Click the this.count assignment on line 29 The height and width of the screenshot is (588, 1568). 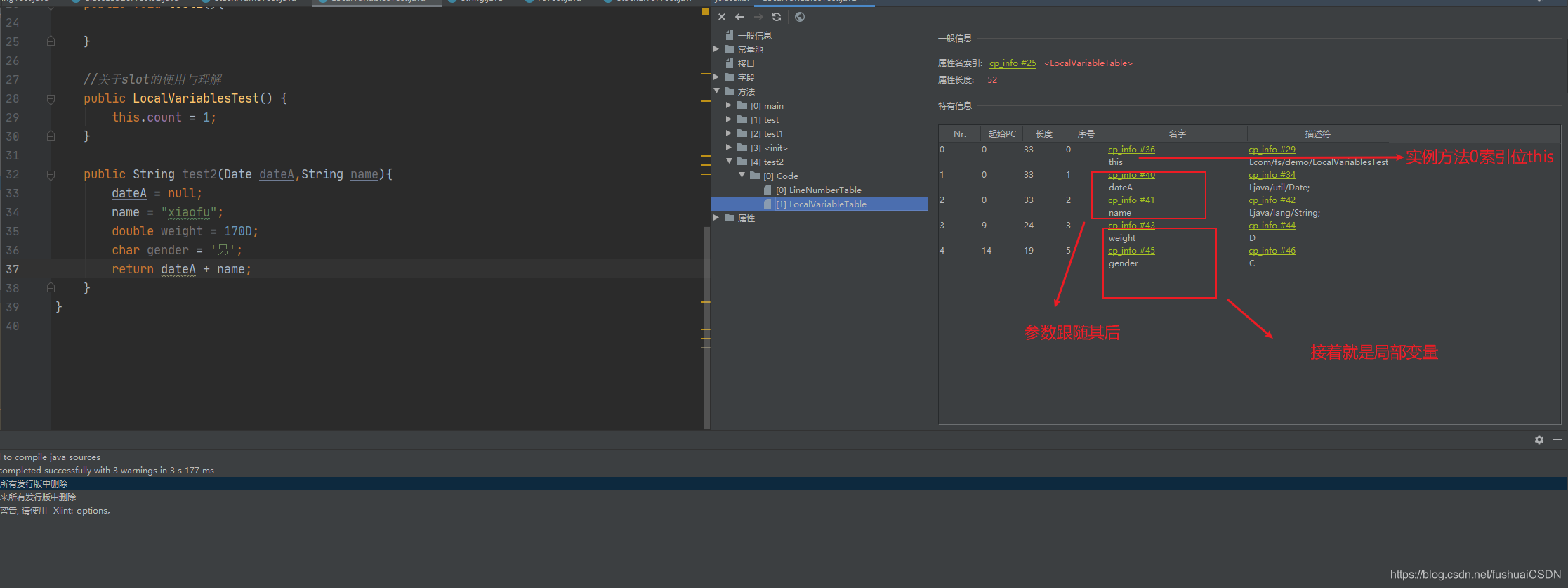coord(164,117)
